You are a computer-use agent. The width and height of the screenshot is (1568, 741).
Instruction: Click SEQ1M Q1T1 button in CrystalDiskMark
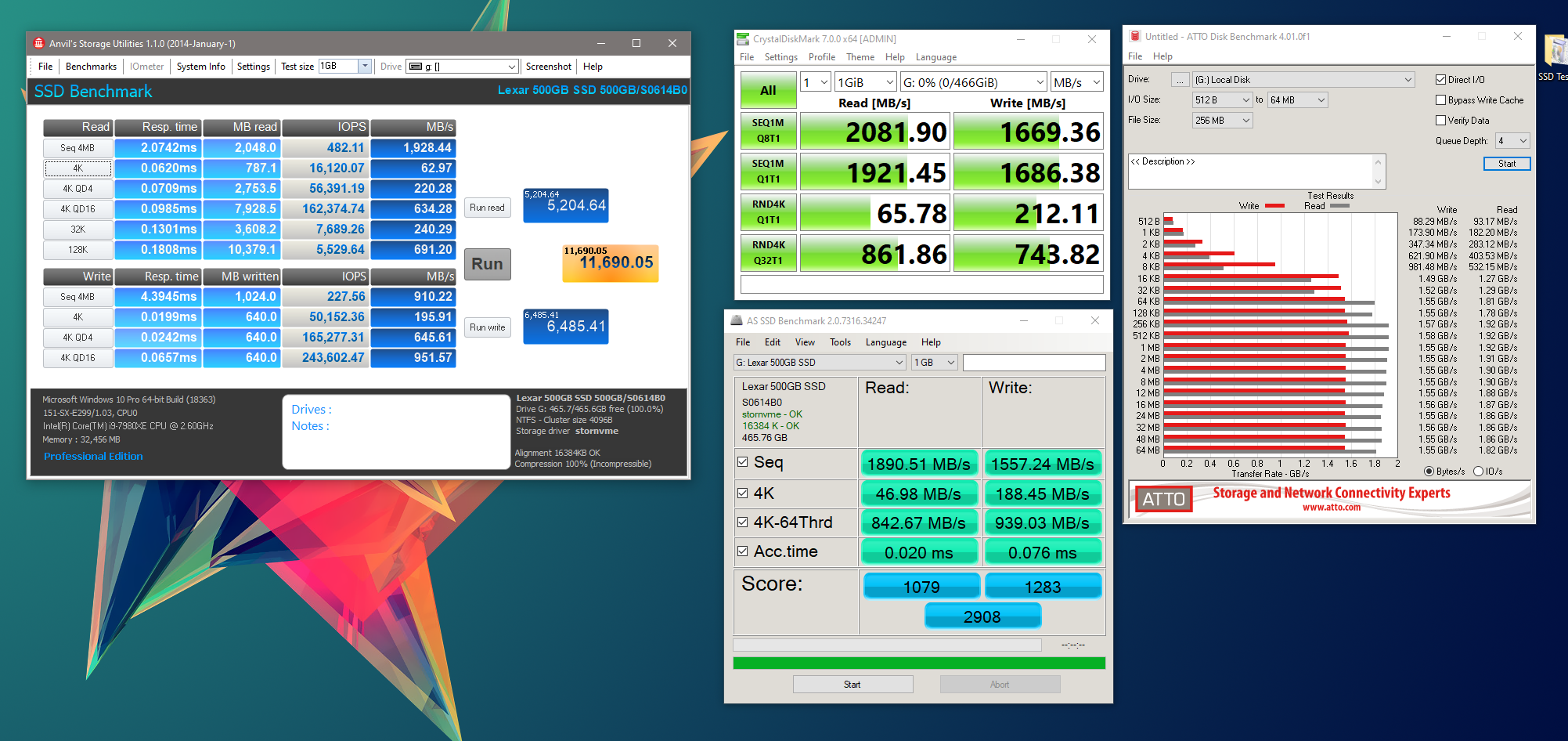point(769,172)
